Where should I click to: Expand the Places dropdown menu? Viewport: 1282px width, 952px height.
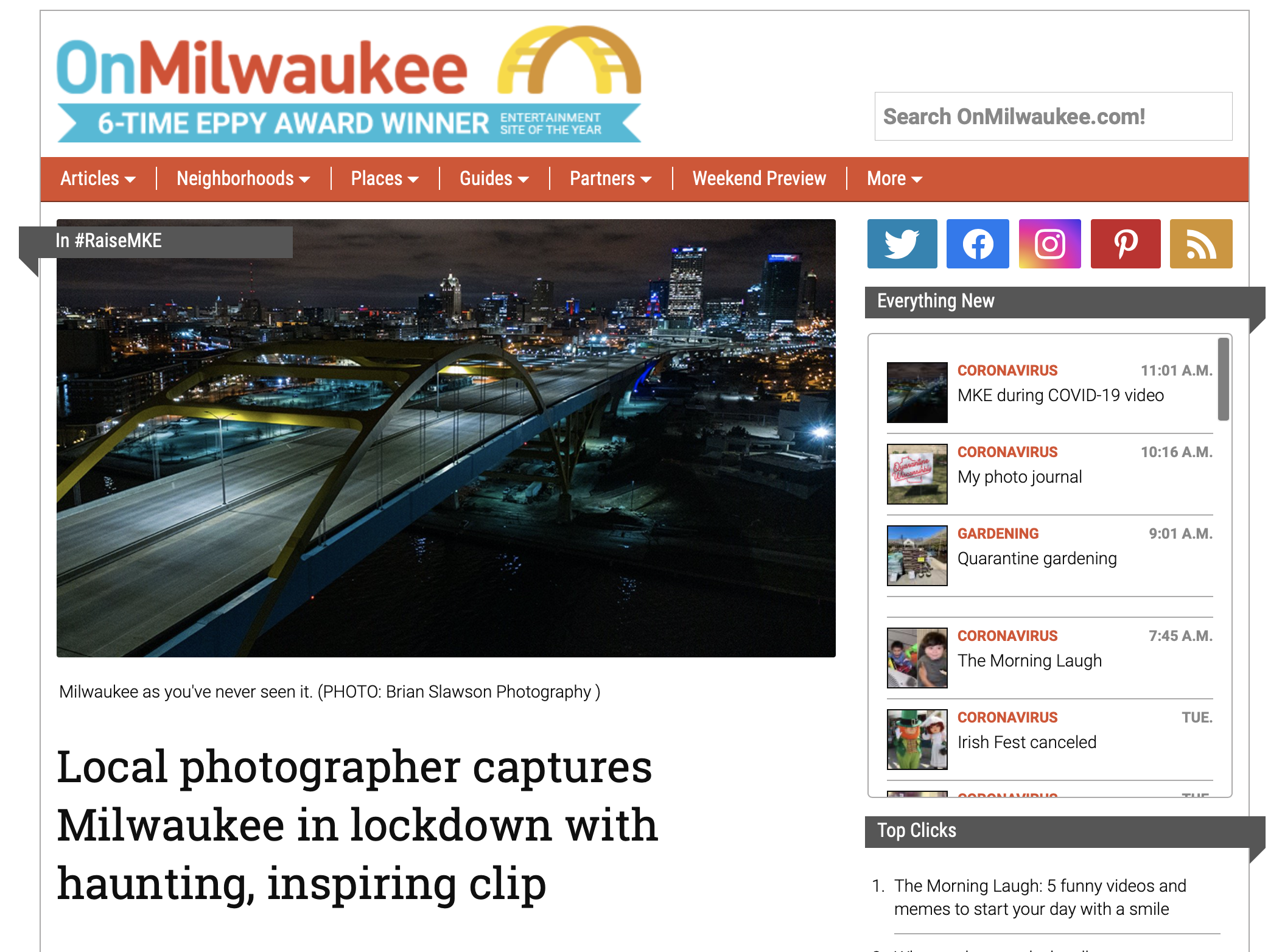click(x=385, y=178)
